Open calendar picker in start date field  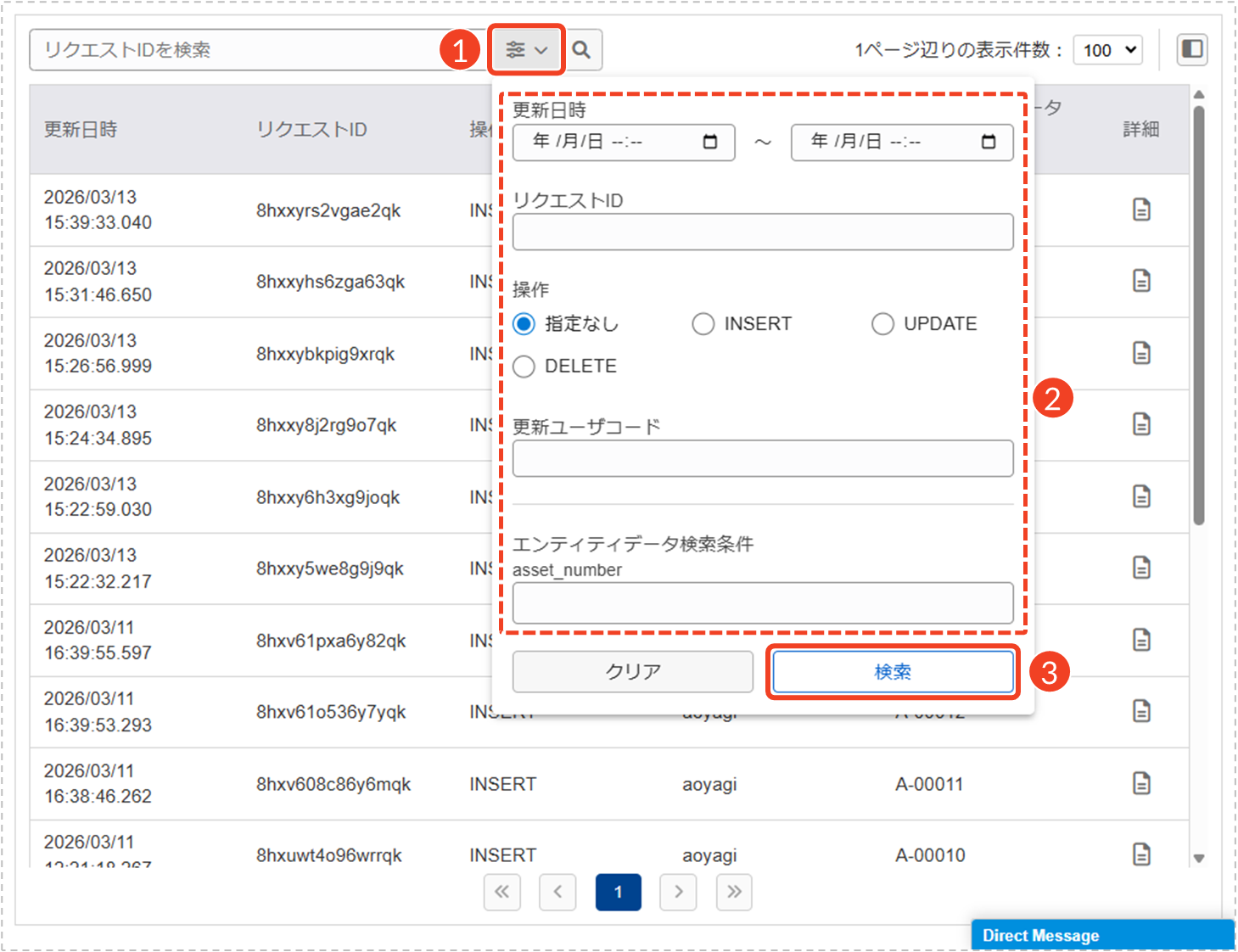710,142
